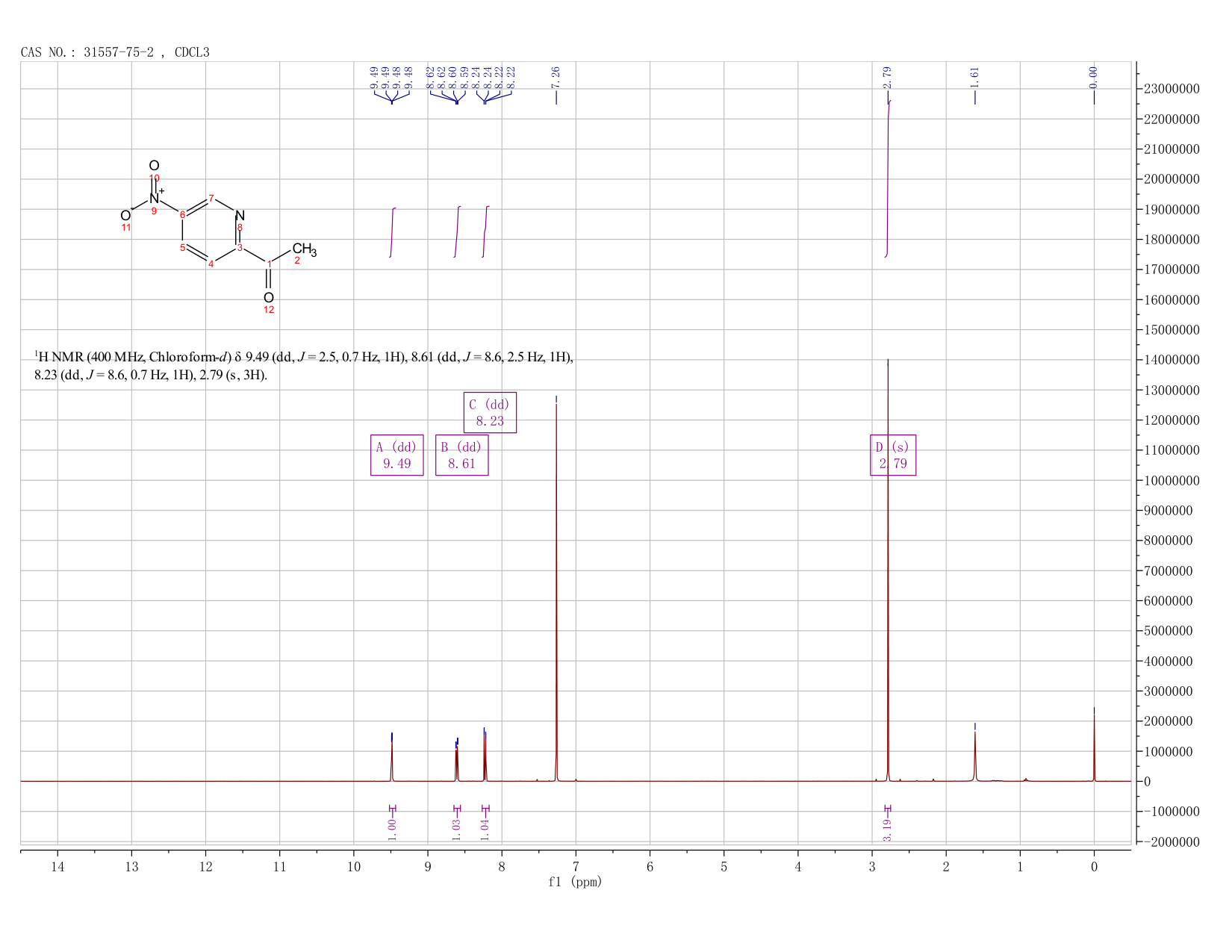Click the integral curve above 8.61 peak
Image resolution: width=1232 pixels, height=952 pixels.
(x=458, y=231)
